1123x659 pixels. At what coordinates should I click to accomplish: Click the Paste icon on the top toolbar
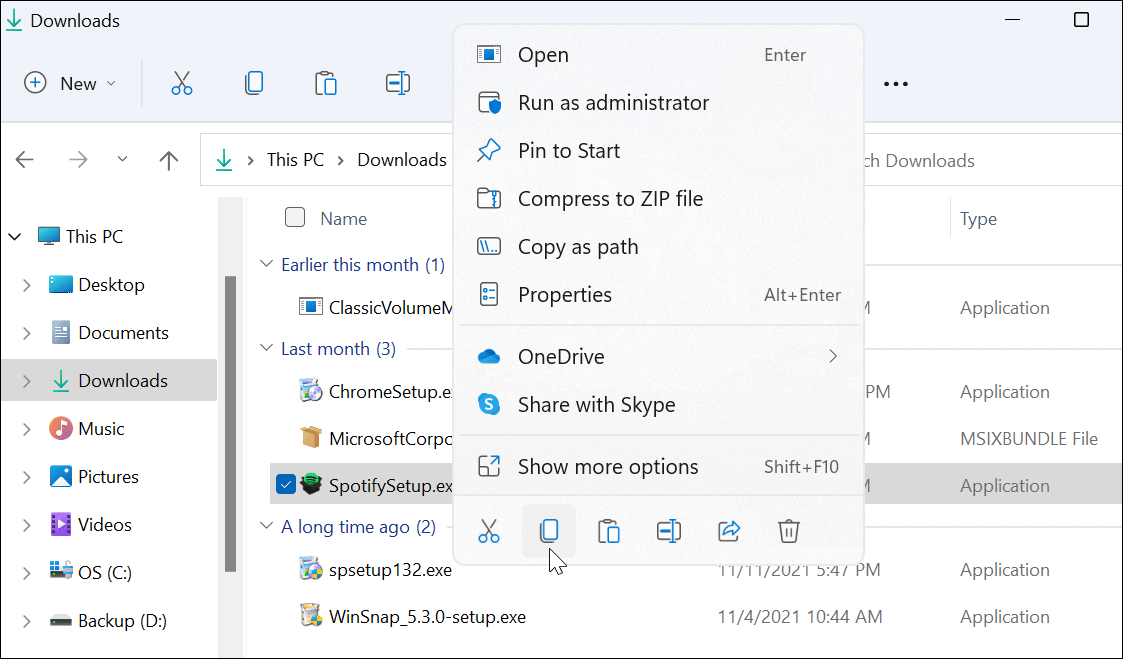[x=326, y=83]
